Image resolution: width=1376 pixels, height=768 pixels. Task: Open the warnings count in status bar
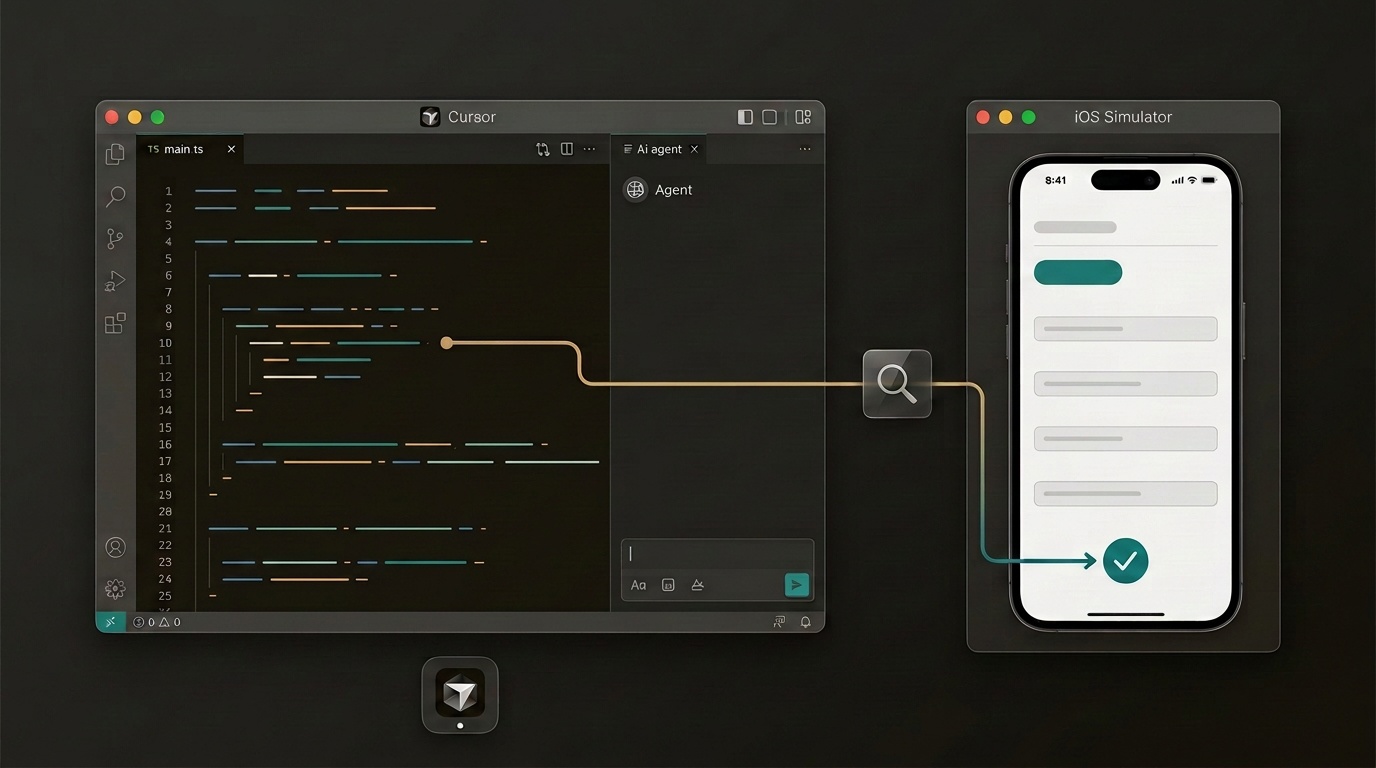[170, 622]
